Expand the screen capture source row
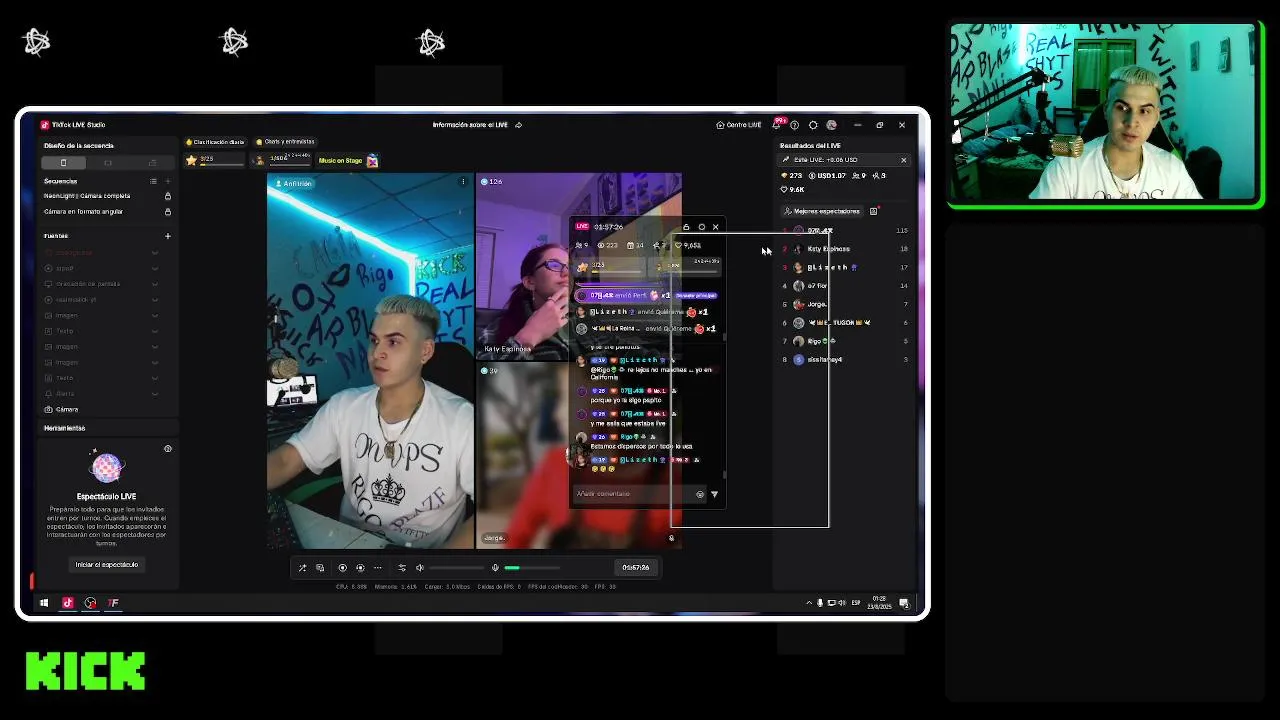The width and height of the screenshot is (1280, 720). tap(154, 284)
